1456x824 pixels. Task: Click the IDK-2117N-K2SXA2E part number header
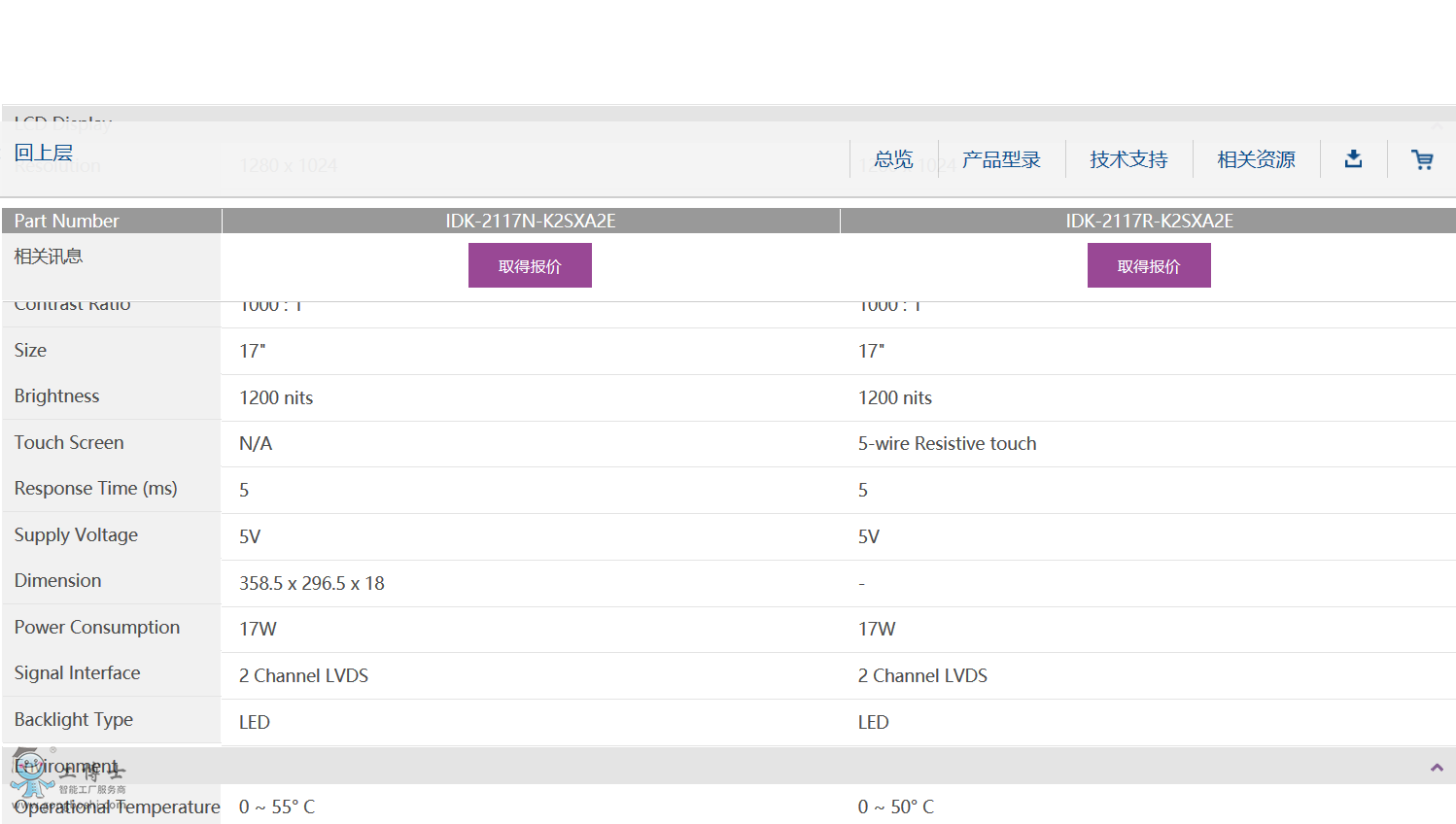click(x=531, y=221)
